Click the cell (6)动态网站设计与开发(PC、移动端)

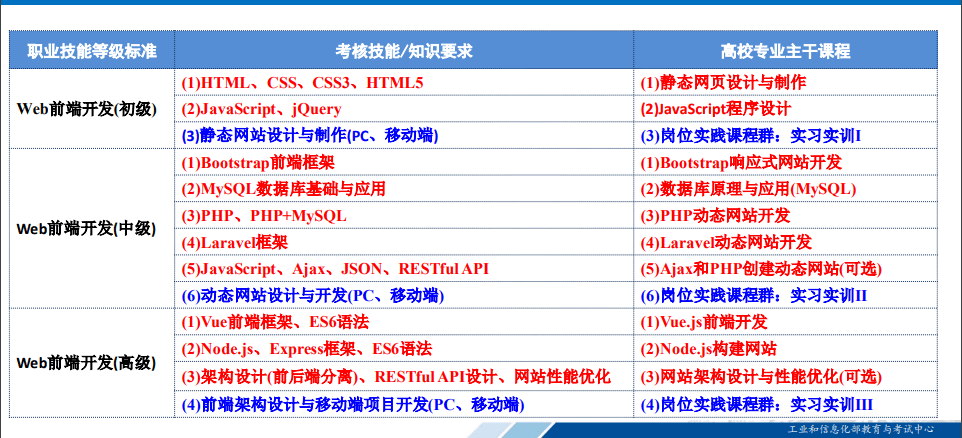pos(404,295)
